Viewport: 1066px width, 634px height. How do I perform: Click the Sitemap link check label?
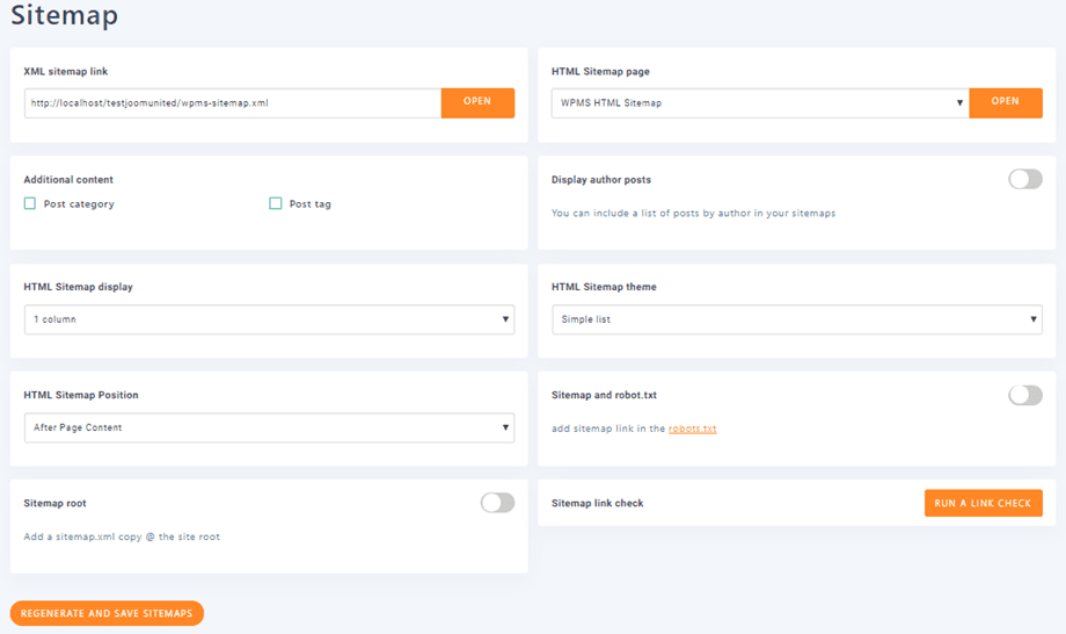tap(597, 503)
